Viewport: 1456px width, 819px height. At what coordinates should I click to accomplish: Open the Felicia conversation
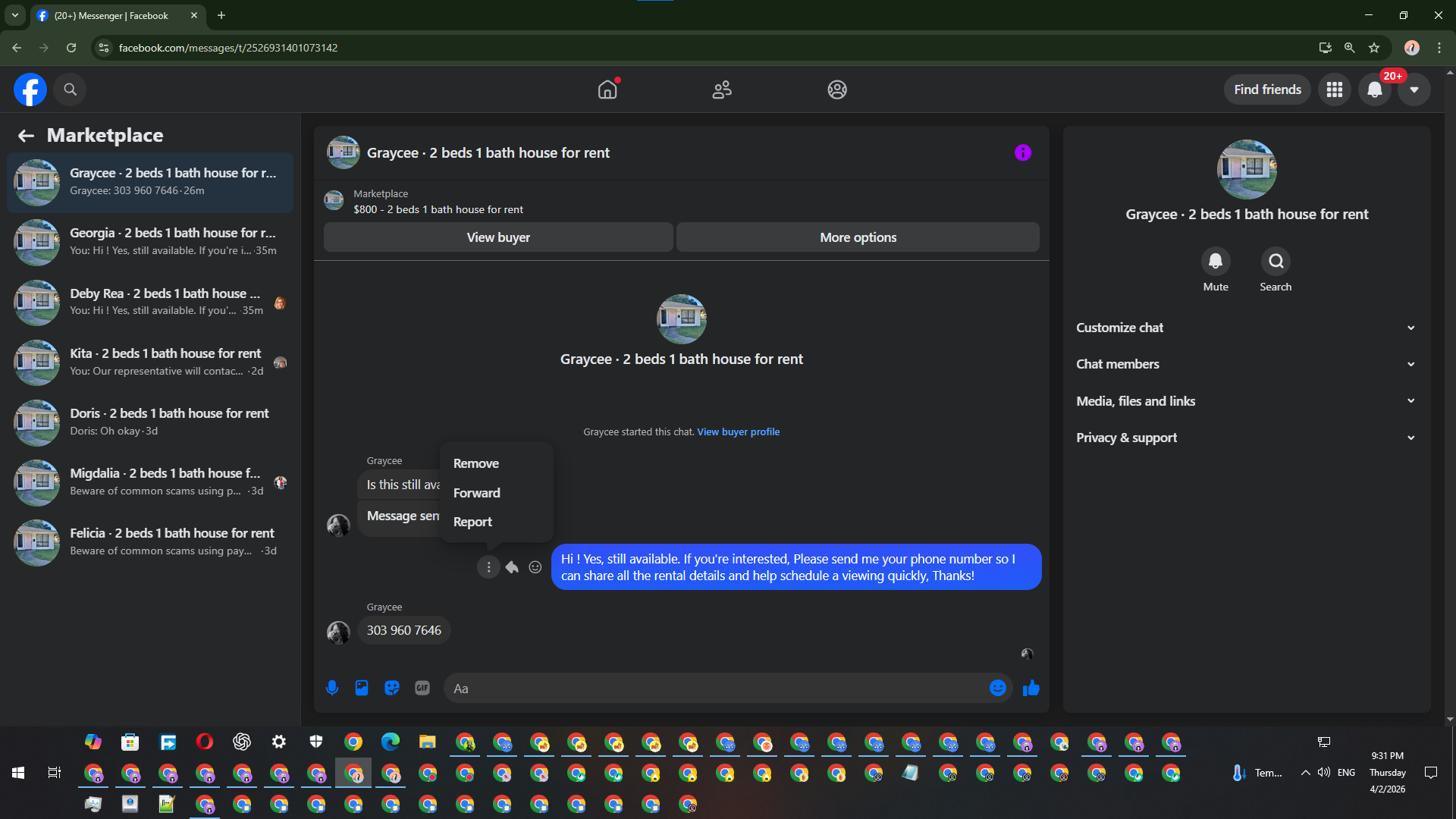tap(150, 541)
